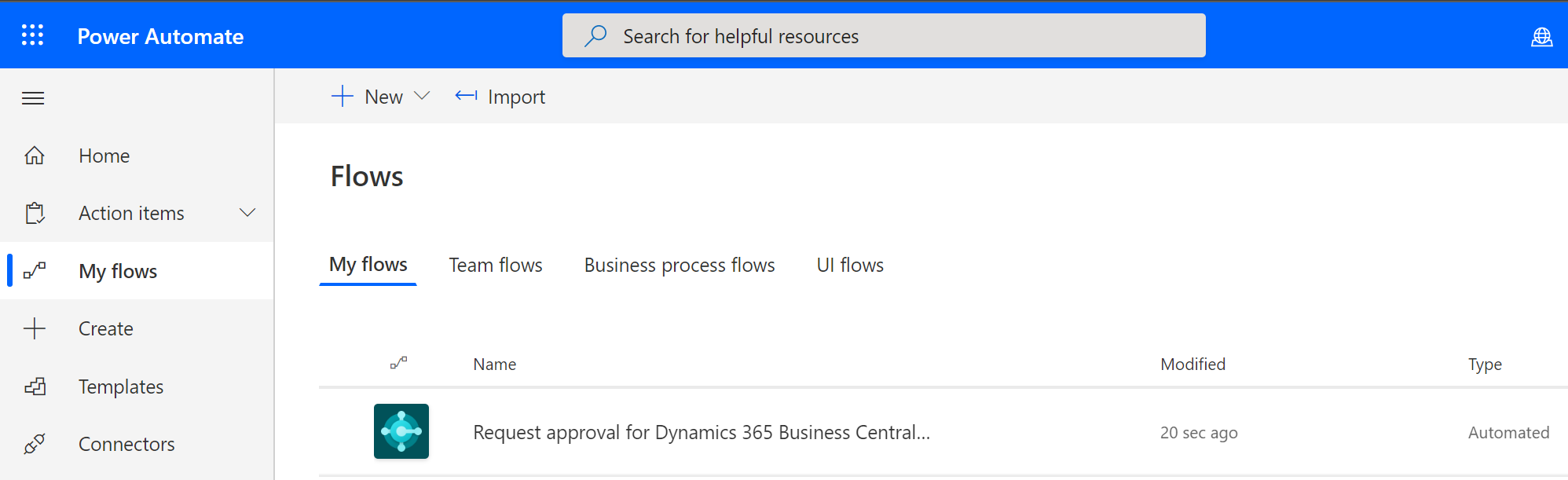Click the search magnifier icon

[595, 35]
